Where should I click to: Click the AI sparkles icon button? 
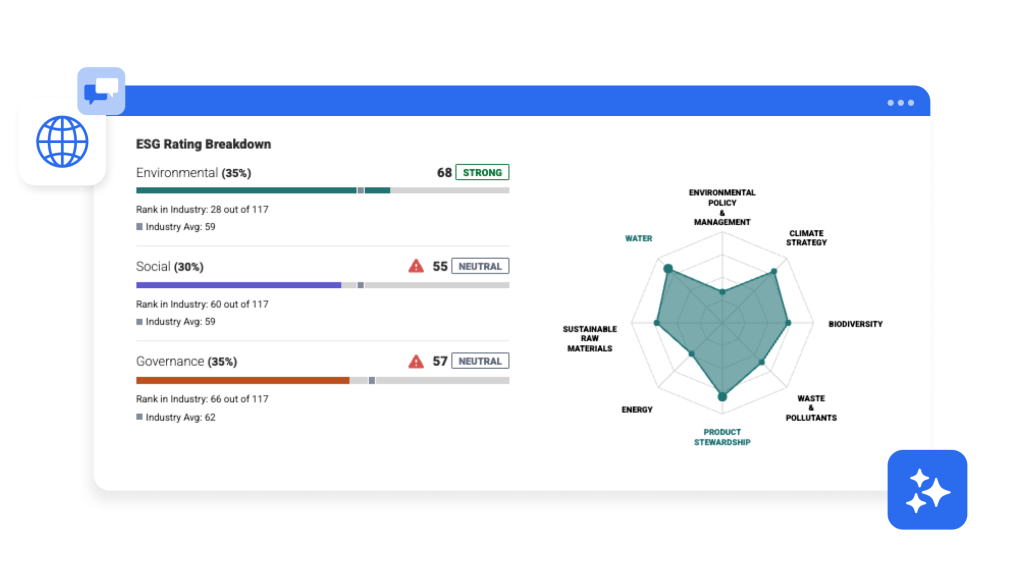(927, 489)
